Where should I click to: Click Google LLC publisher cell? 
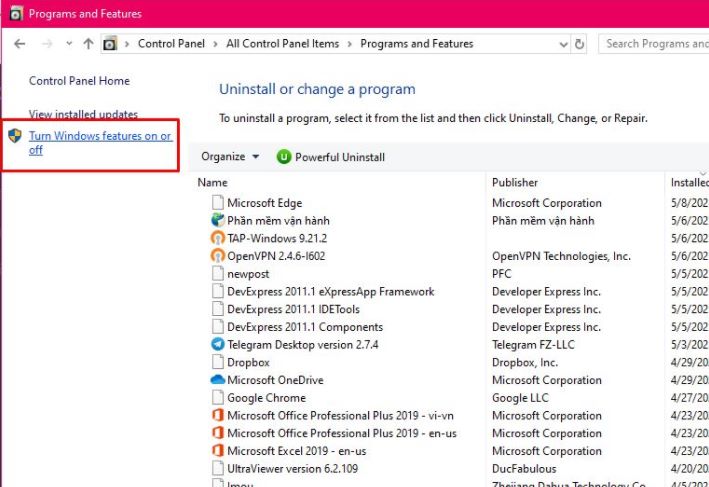point(520,398)
